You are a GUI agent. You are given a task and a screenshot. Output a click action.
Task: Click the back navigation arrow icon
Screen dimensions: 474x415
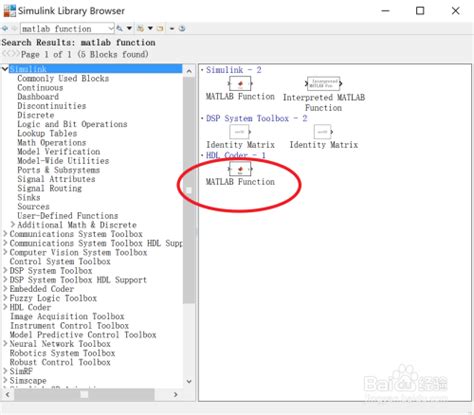5,28
